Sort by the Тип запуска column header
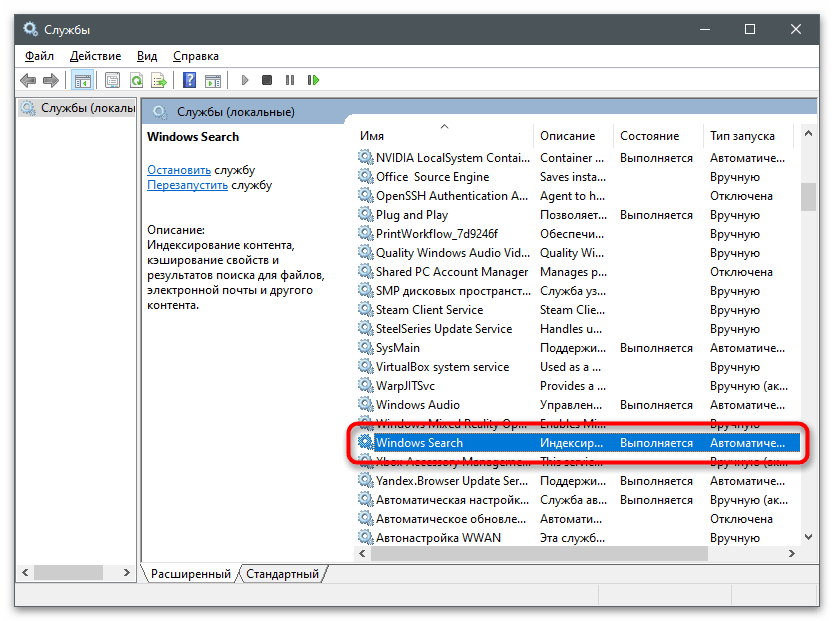 748,136
